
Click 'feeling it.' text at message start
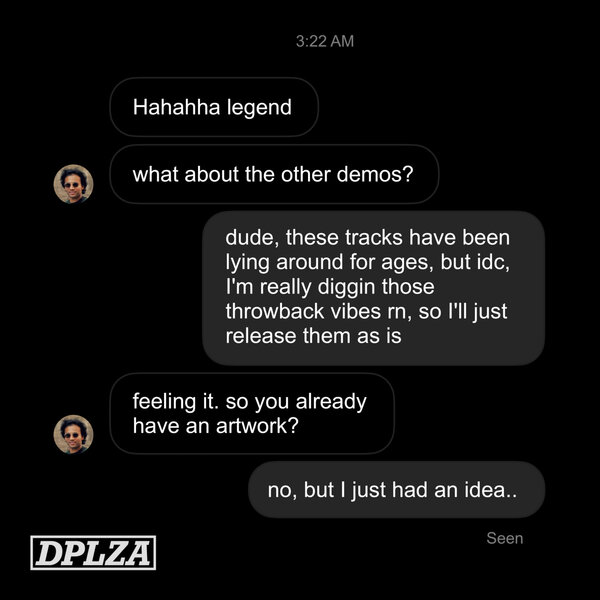176,402
